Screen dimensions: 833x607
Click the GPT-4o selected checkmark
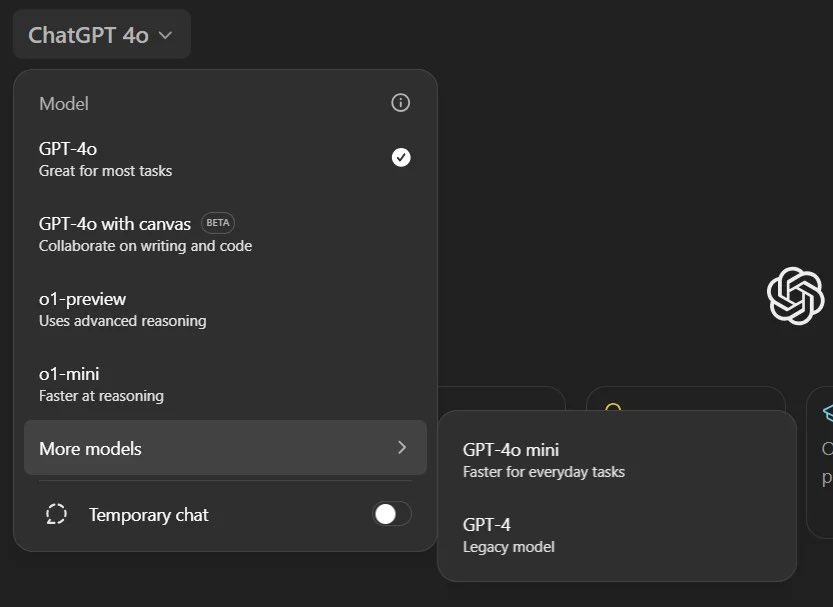tap(401, 157)
